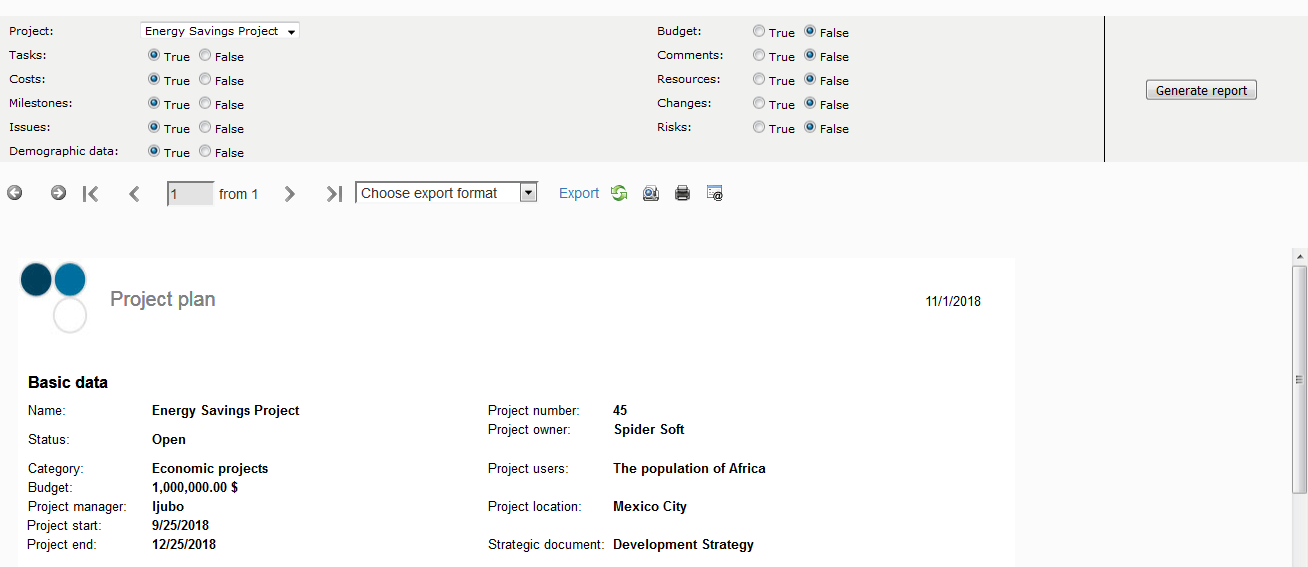Open the Choose export format dropdown

tap(447, 193)
